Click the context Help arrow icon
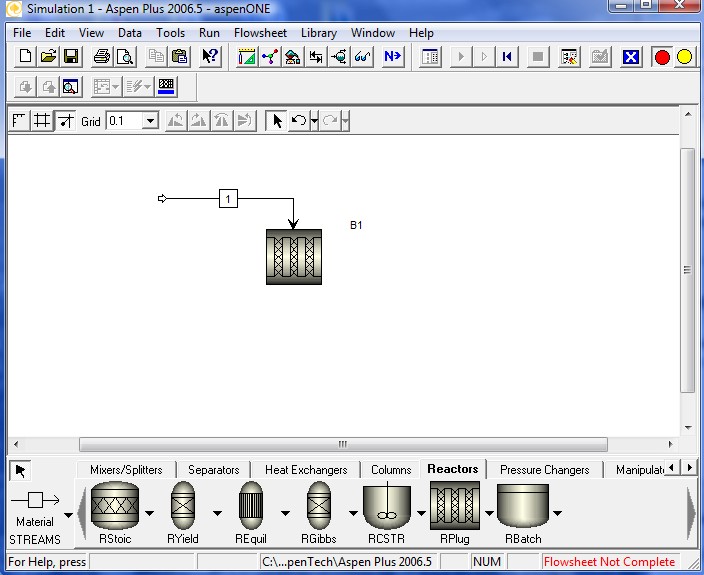 [x=210, y=57]
